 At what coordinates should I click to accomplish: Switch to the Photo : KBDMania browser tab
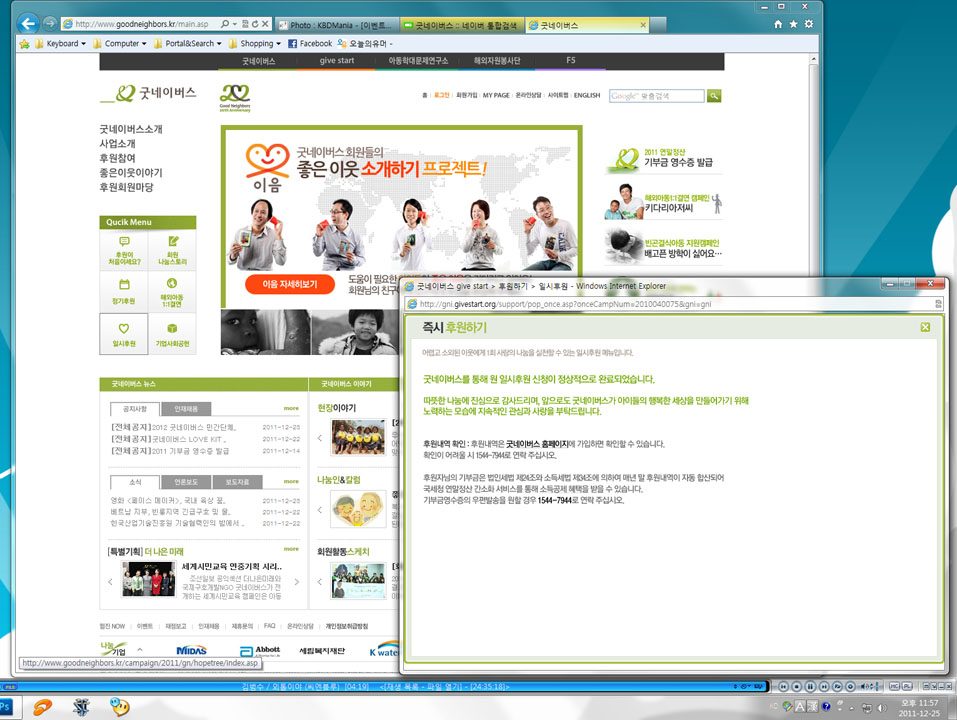[336, 25]
